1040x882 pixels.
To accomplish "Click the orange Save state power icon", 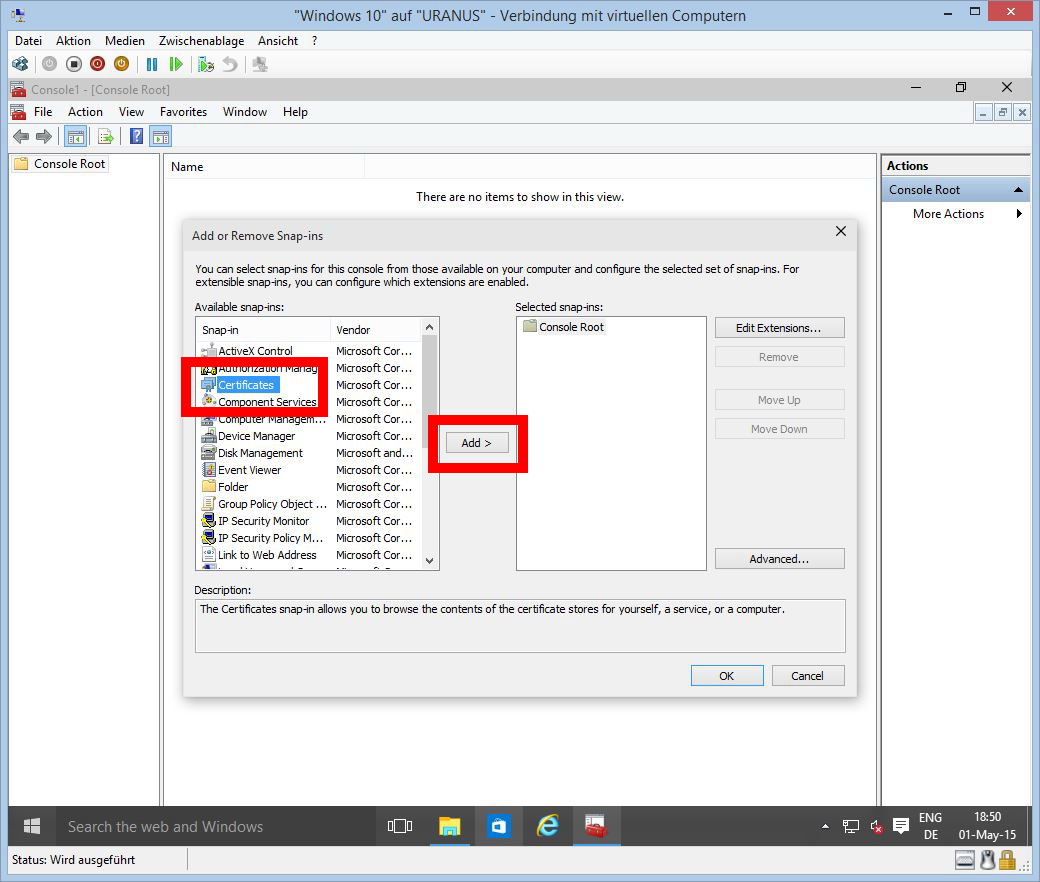I will (x=121, y=64).
